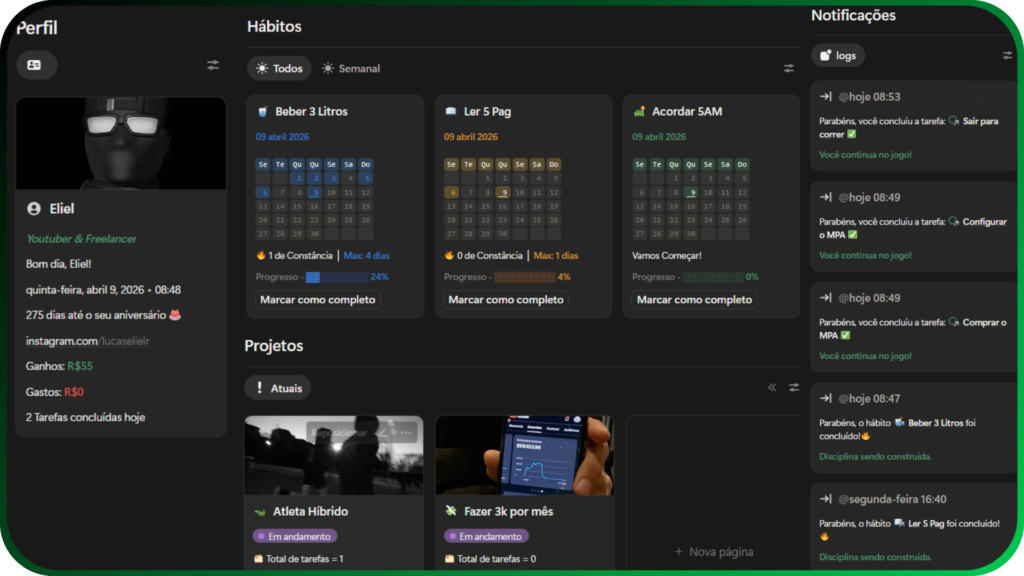This screenshot has height=576, width=1024.
Task: Mark Acordar 5AM habit as complete
Action: click(x=694, y=300)
